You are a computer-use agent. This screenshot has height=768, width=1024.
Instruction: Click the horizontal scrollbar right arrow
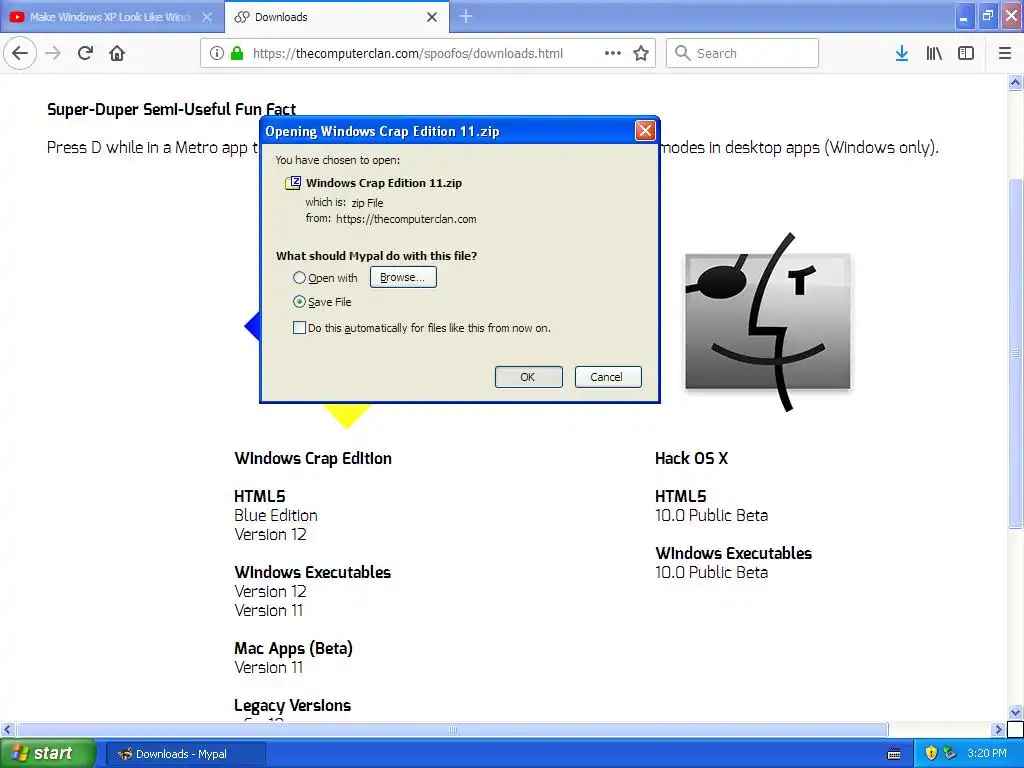point(998,729)
